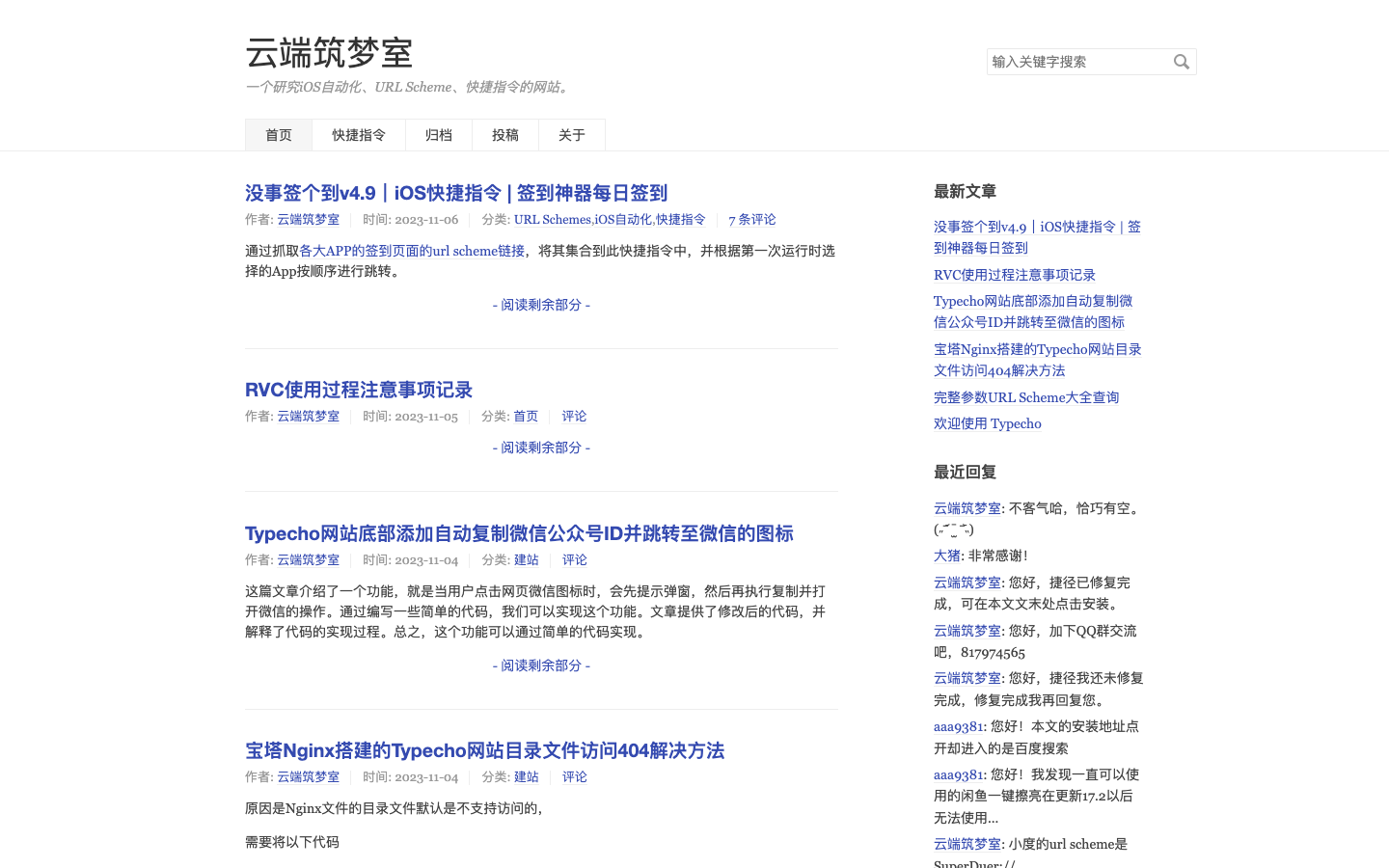Open the 关于 about page
Viewport: 1389px width, 868px height.
[571, 135]
